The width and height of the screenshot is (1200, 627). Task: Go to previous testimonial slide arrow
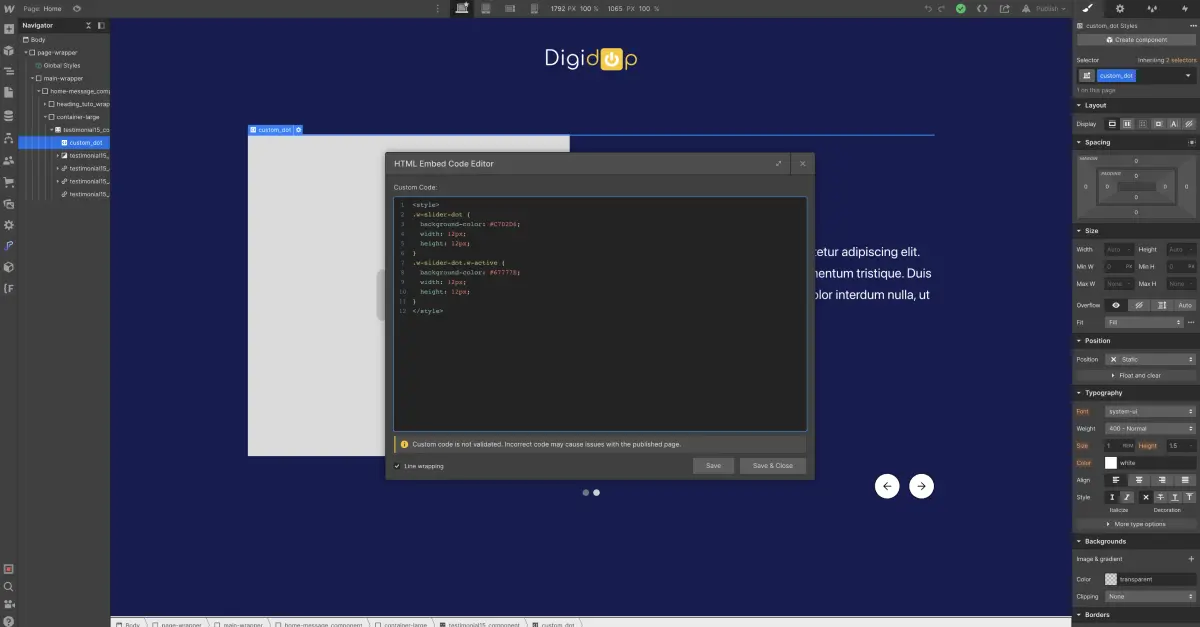(x=886, y=486)
